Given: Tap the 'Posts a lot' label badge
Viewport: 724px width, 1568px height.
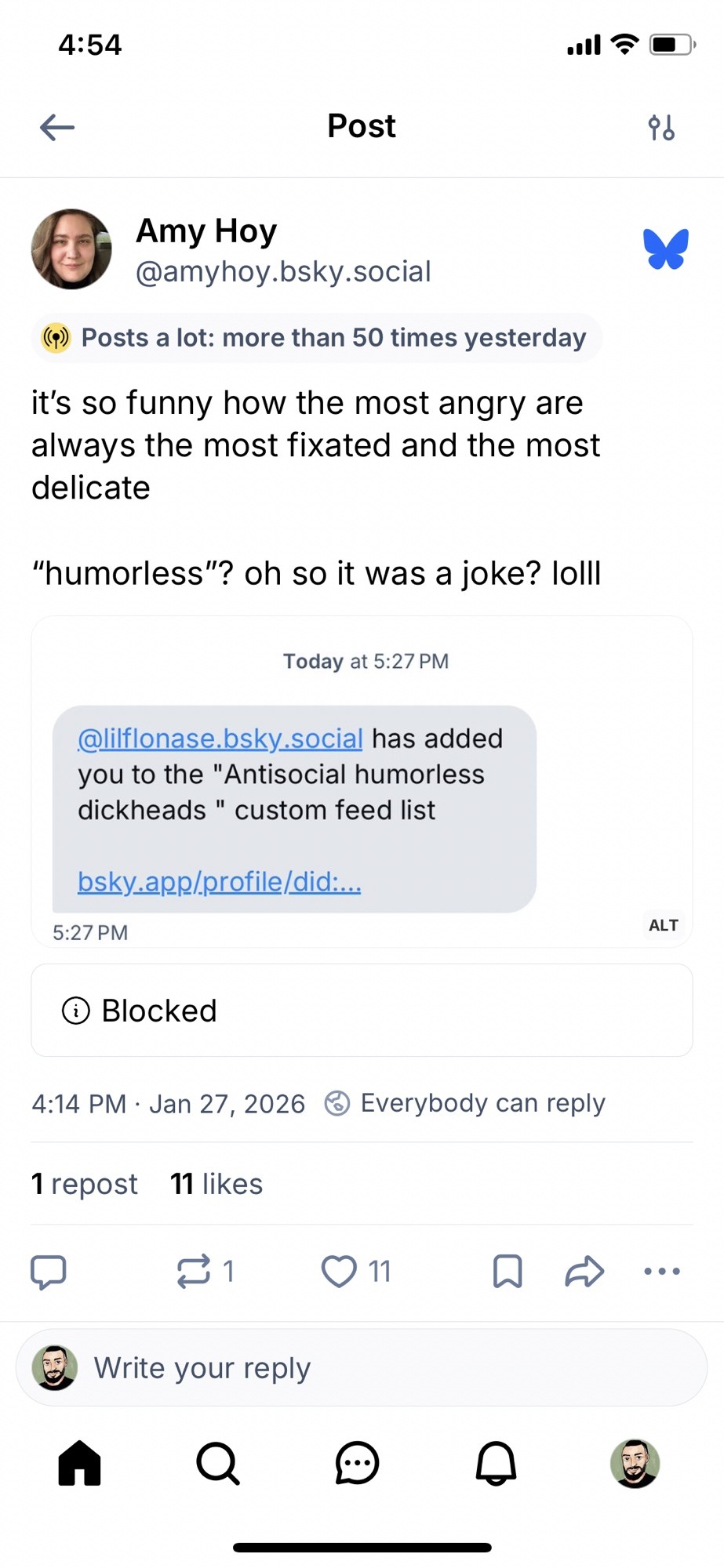Looking at the screenshot, I should (x=317, y=338).
